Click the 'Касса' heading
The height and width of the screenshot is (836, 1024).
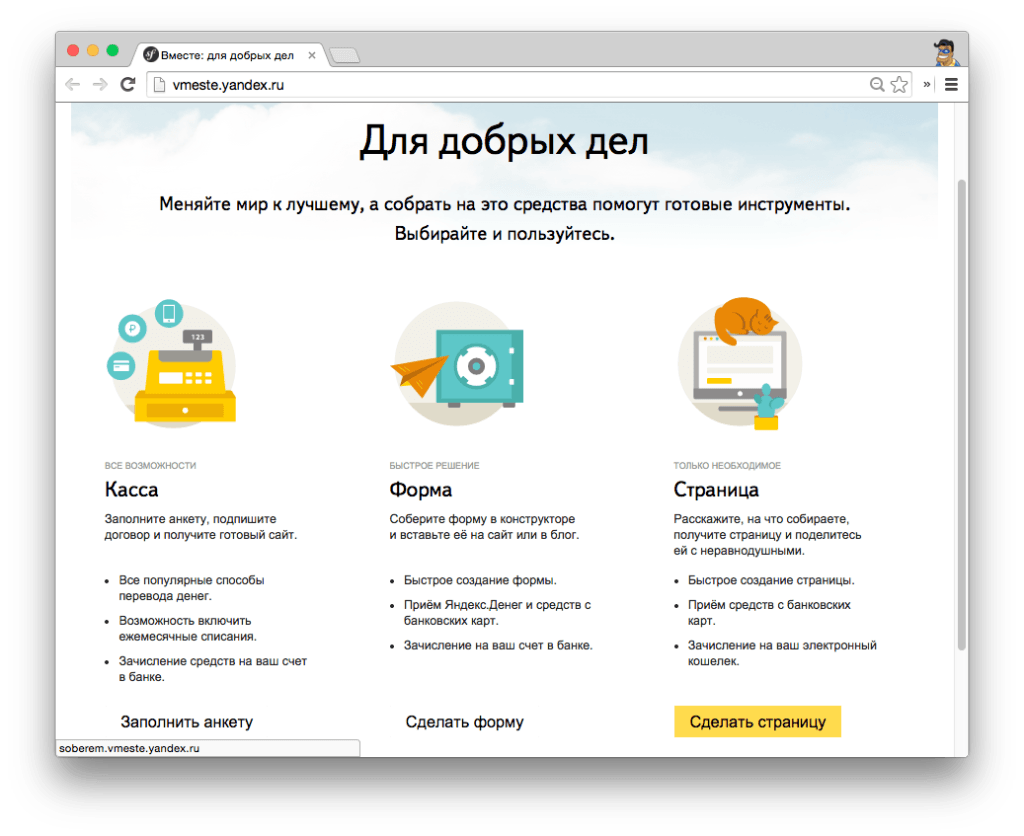(x=131, y=490)
